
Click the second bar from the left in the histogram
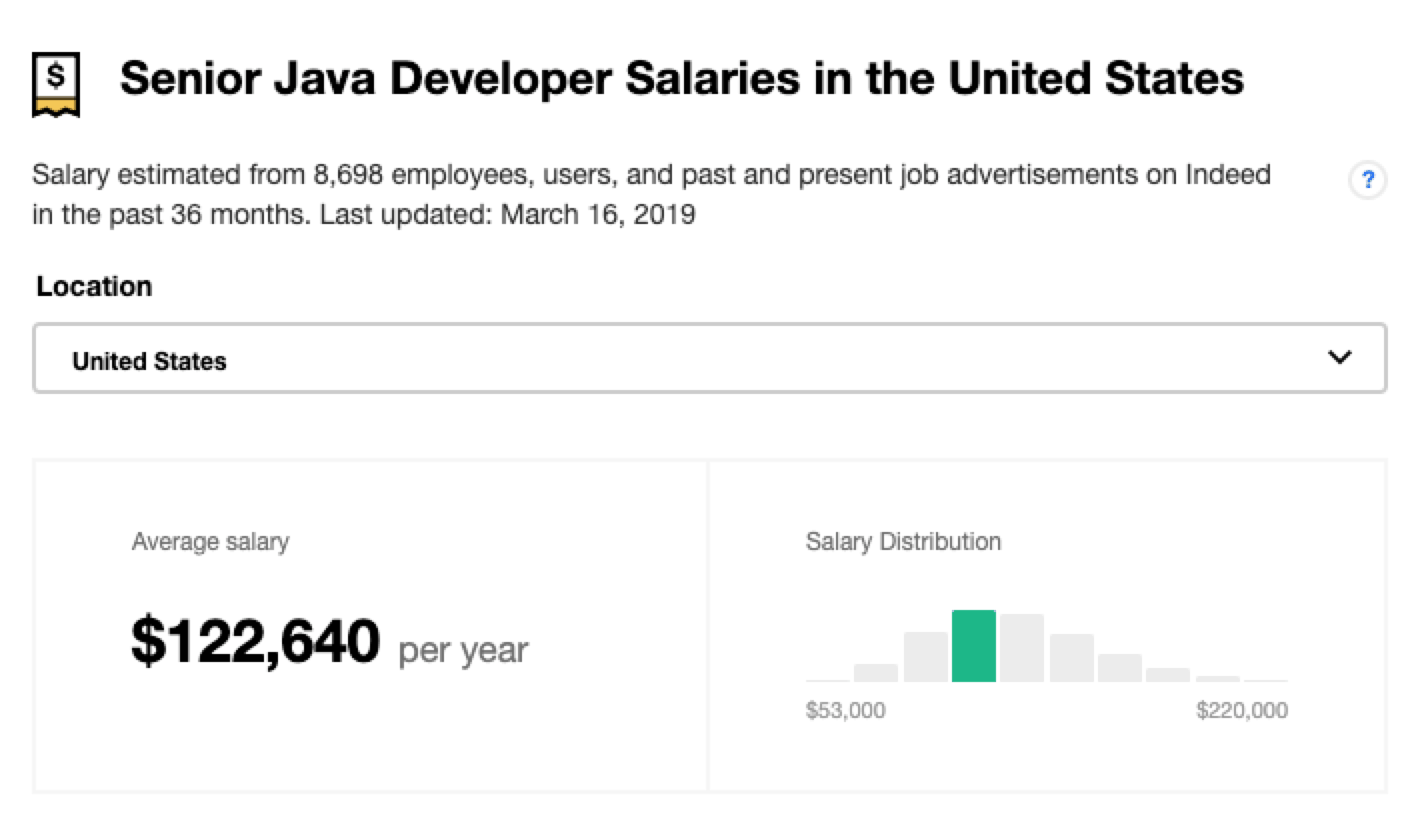pos(876,672)
